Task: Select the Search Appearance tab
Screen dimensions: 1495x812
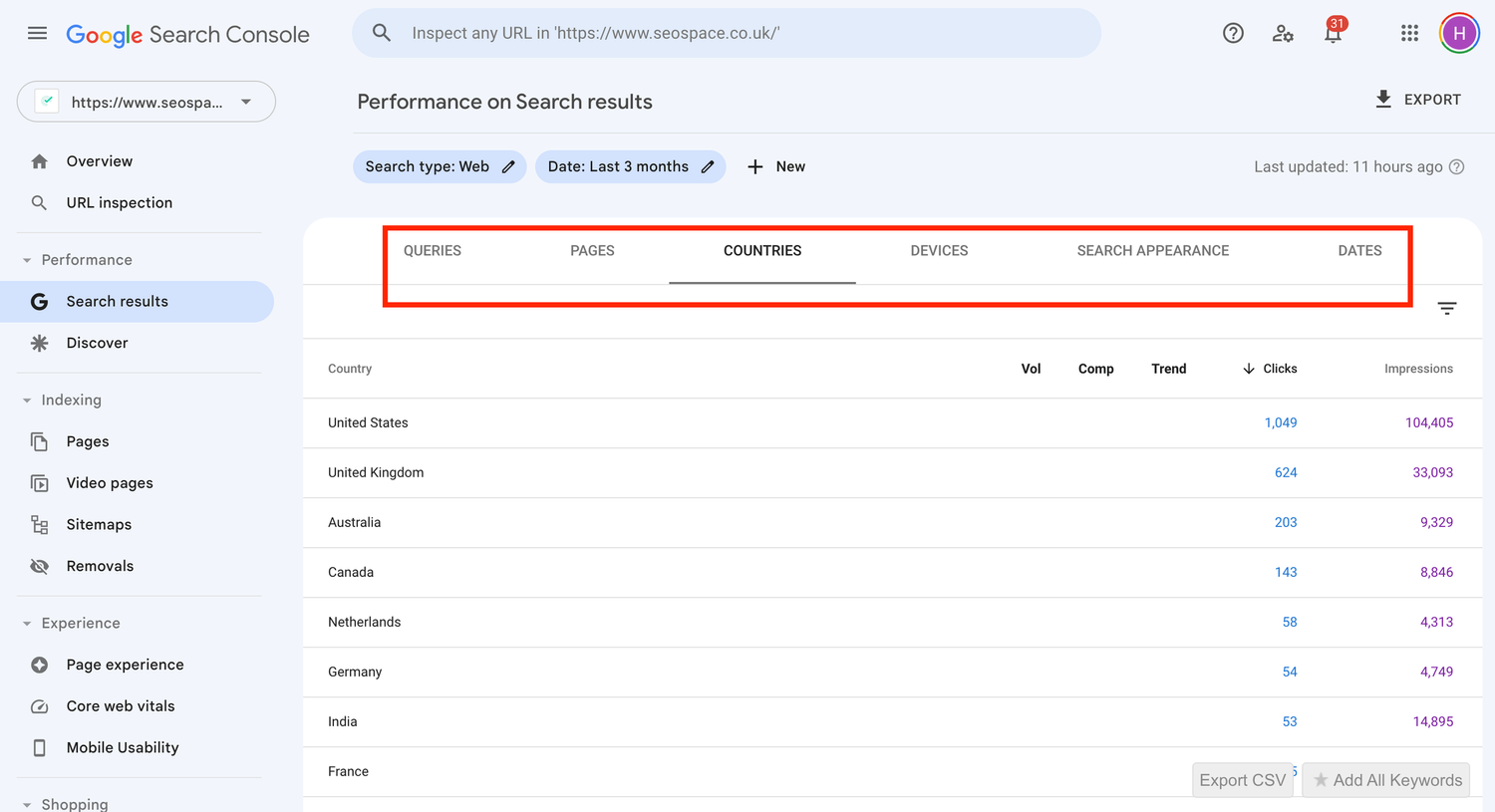Action: [1152, 251]
